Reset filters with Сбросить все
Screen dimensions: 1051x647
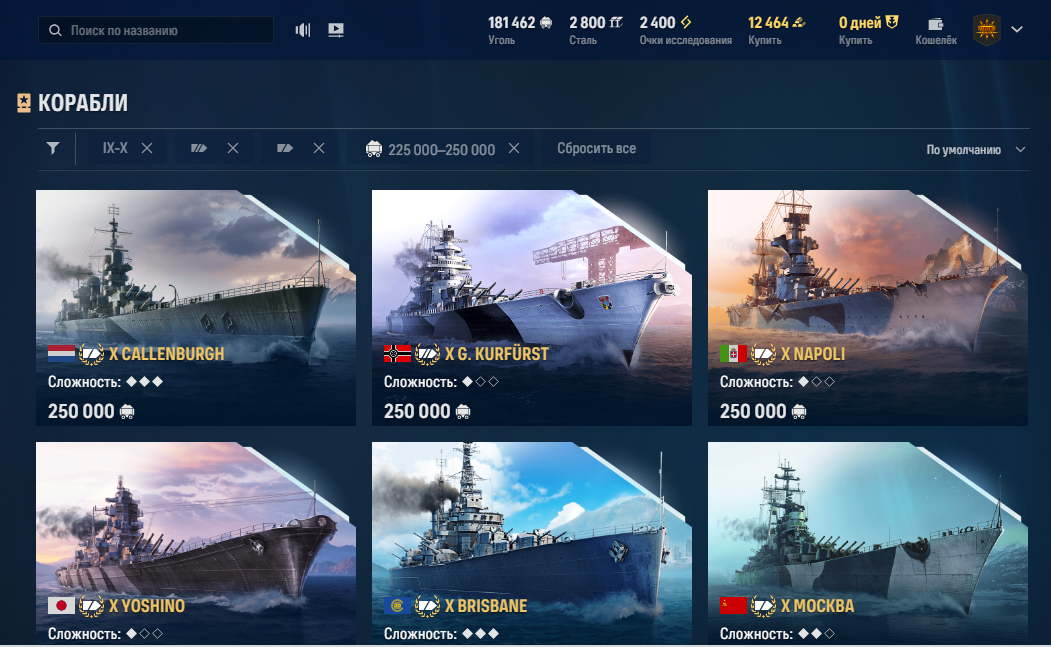597,148
